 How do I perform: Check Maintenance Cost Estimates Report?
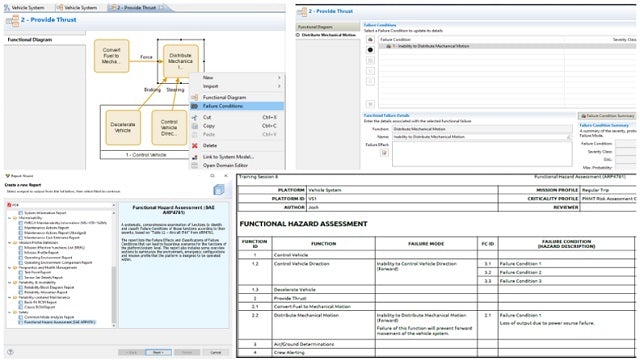tap(21, 238)
